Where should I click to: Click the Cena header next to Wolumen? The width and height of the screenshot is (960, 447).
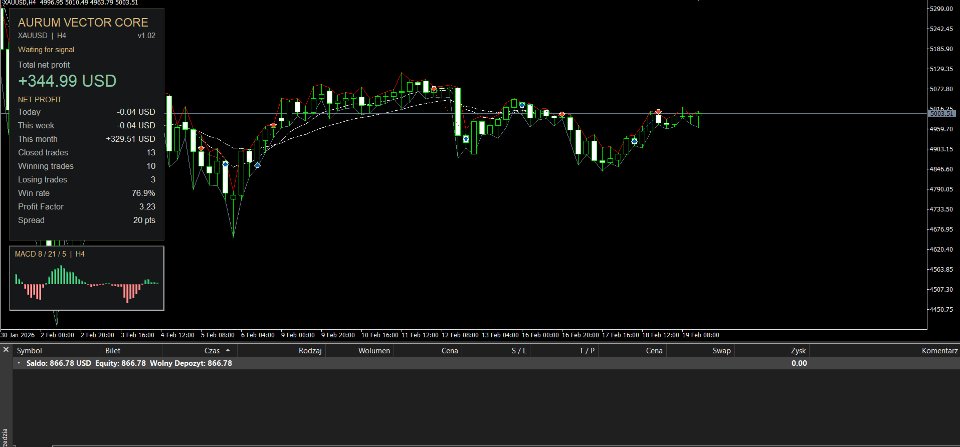click(449, 351)
